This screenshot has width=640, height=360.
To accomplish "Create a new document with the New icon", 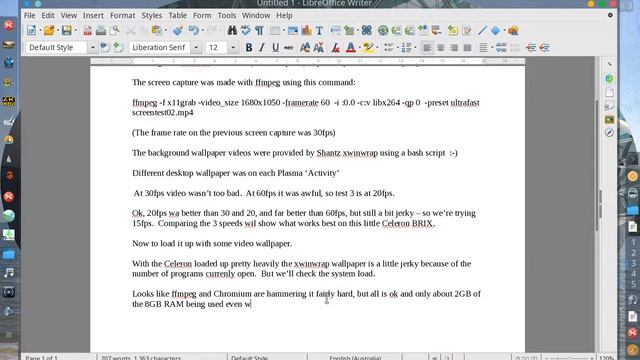I will (31, 30).
